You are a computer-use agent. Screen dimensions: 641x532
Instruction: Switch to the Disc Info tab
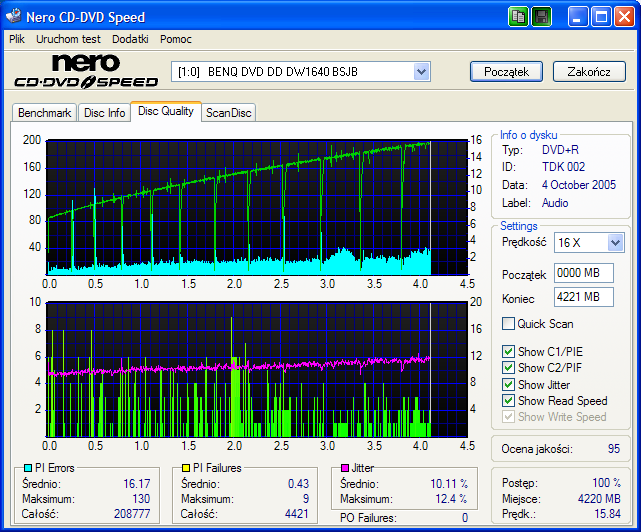pyautogui.click(x=104, y=113)
